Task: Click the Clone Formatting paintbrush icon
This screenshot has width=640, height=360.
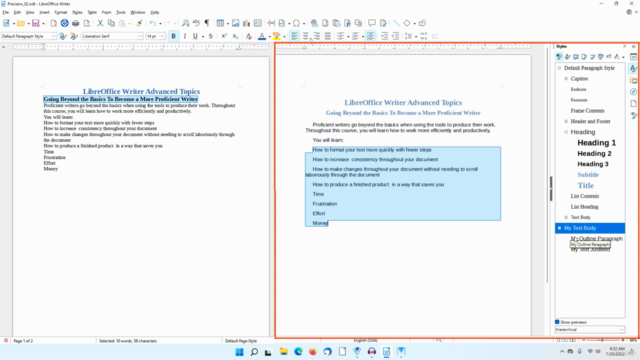Action: click(x=139, y=23)
